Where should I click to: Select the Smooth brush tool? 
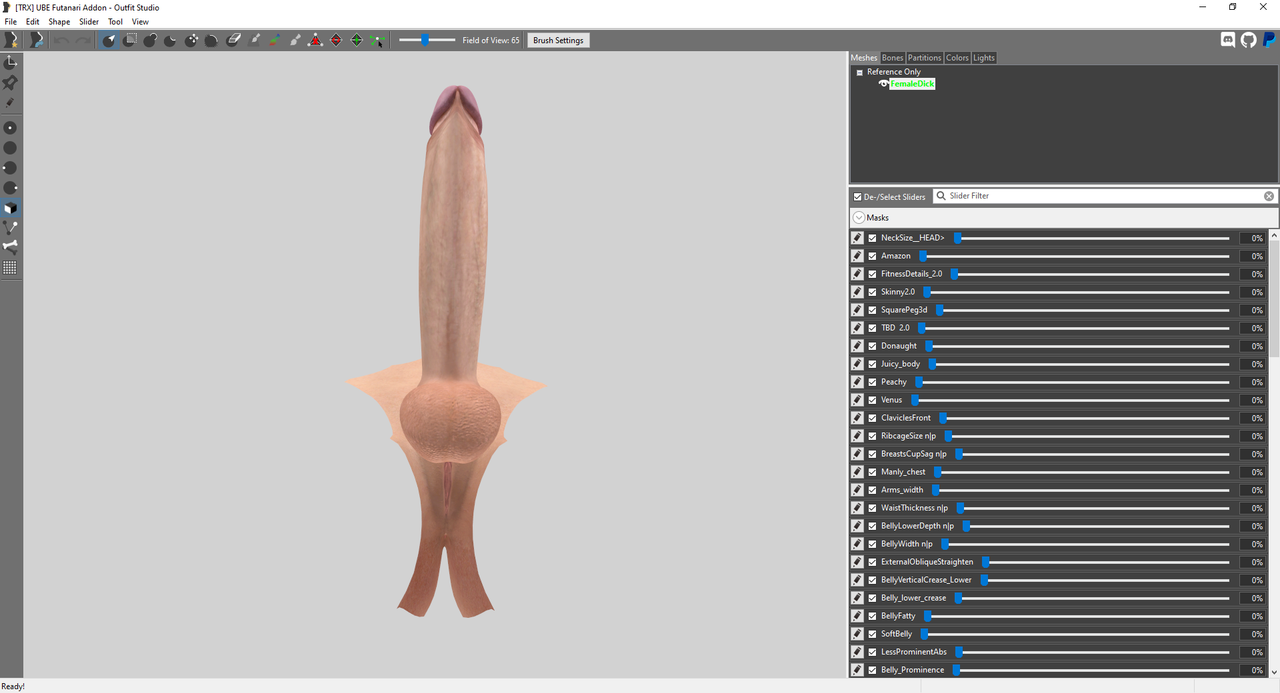(211, 40)
